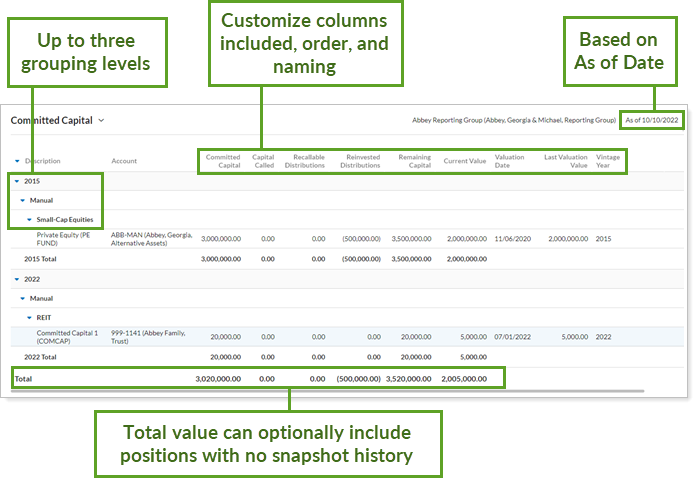Open the Private Equity (PE FUND) position
Viewport: 695px width, 478px height.
tap(65, 239)
